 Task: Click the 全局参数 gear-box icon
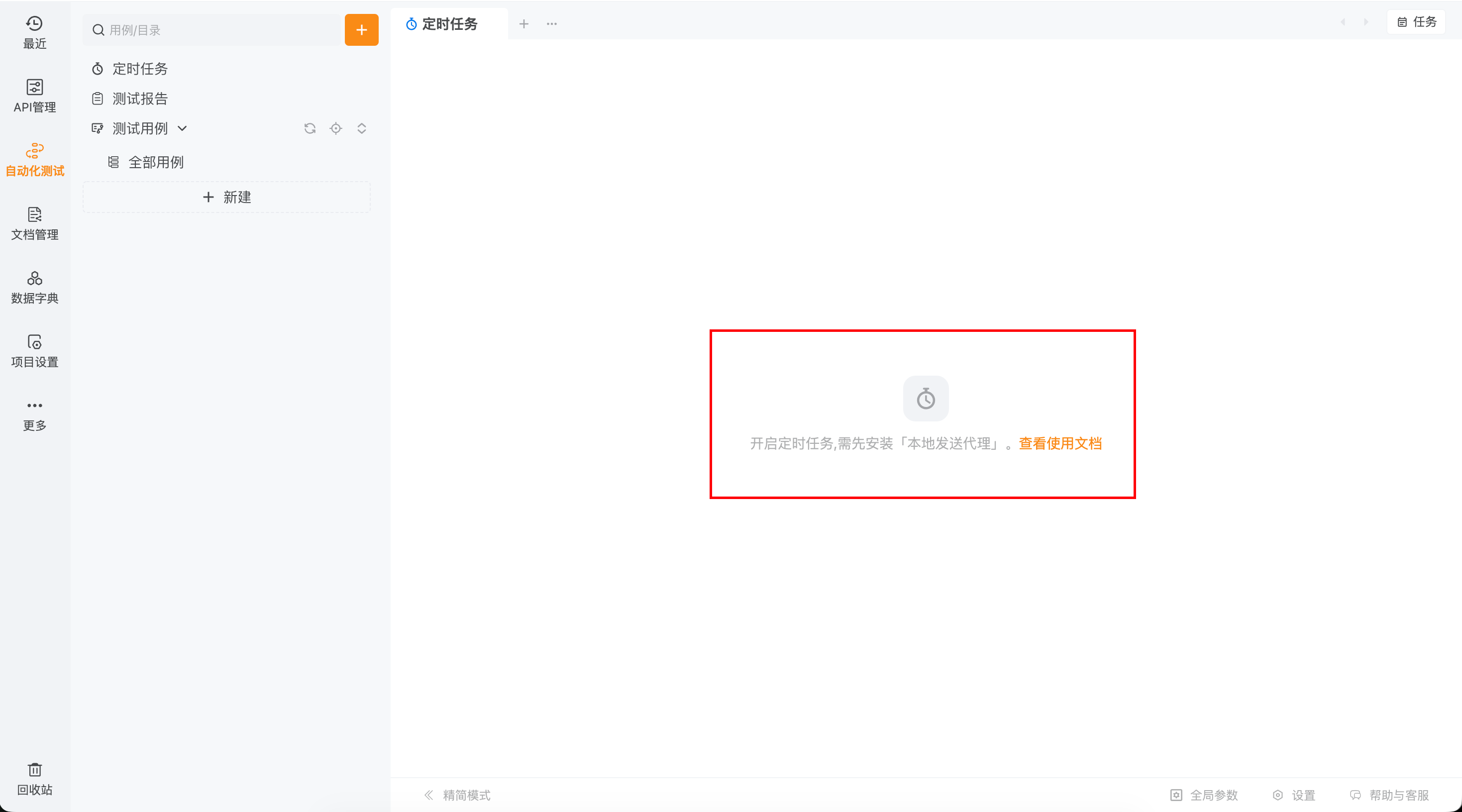point(1176,795)
